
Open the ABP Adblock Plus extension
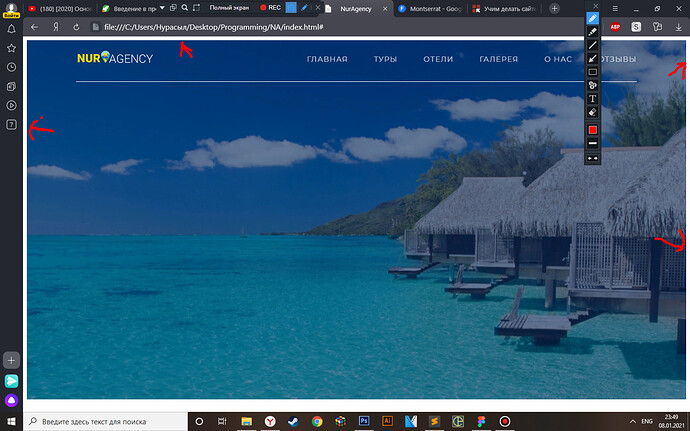coord(615,27)
